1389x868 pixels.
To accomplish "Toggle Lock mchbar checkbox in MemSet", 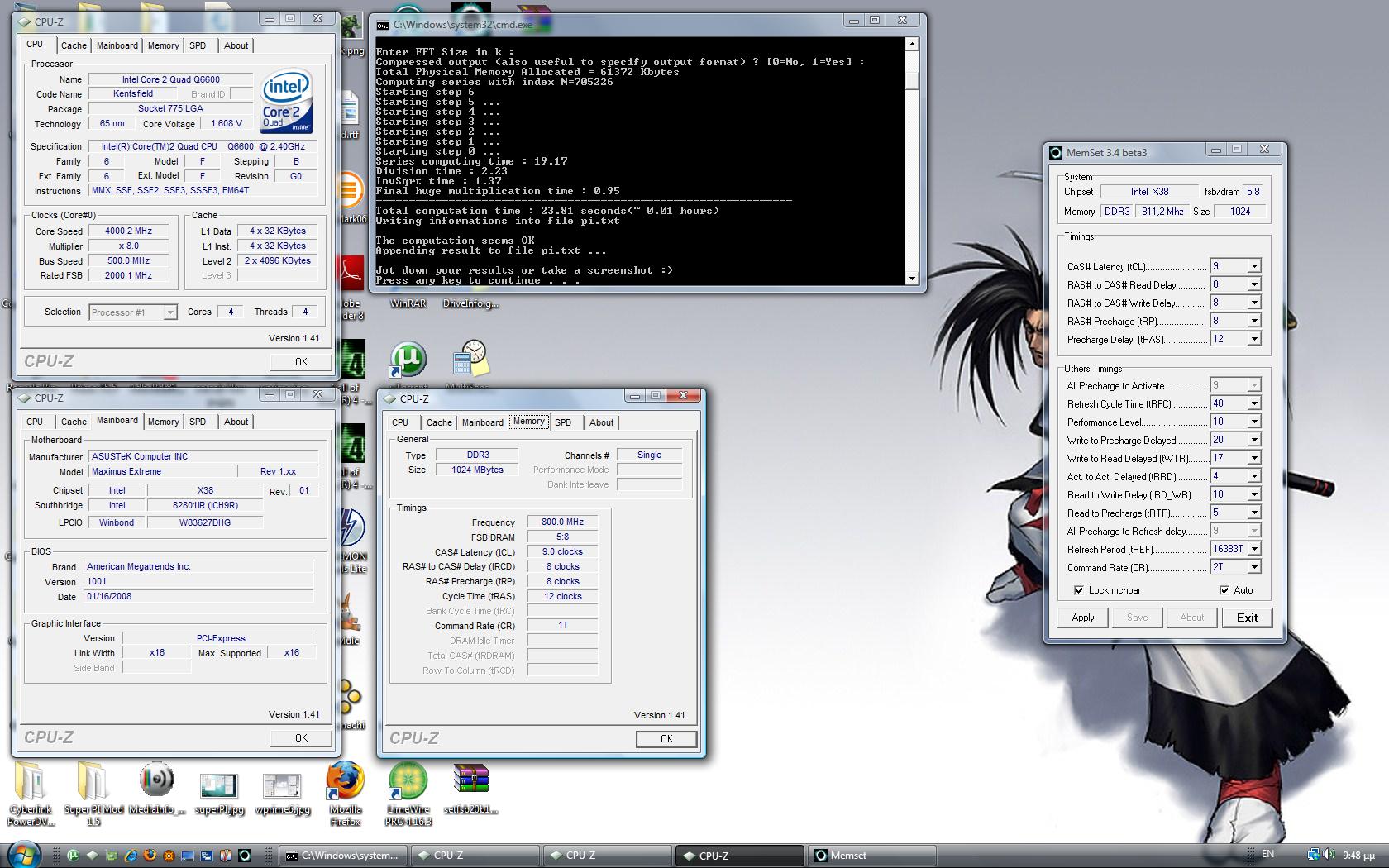I will (1078, 590).
